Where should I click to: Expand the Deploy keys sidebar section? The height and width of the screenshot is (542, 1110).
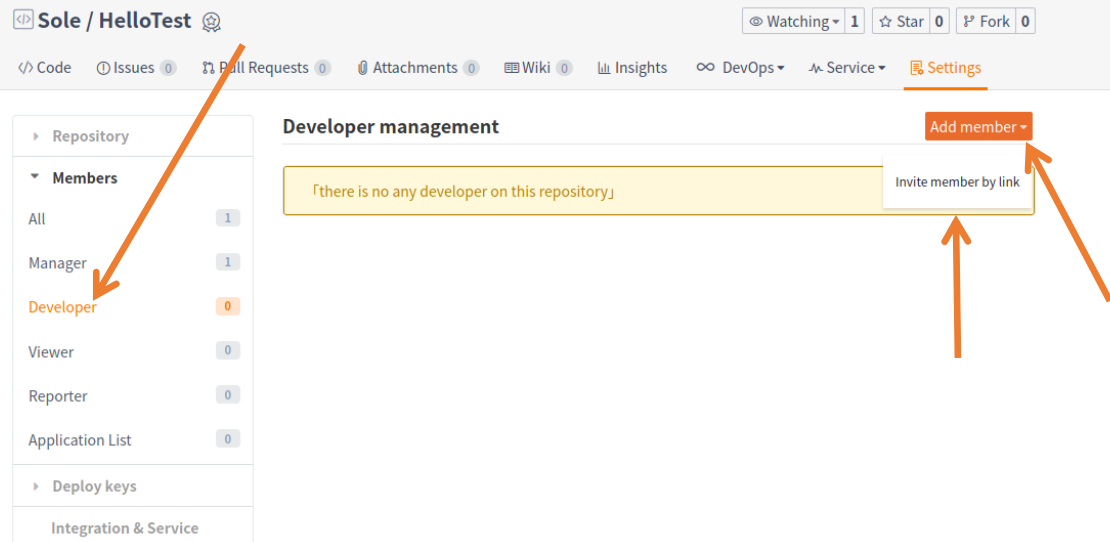(133, 486)
